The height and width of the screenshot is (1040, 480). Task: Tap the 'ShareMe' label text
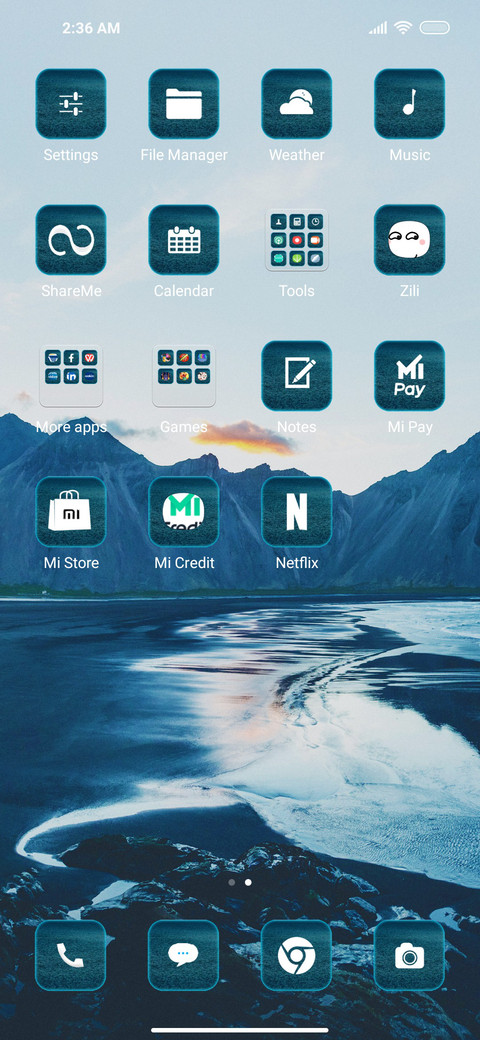[x=71, y=291]
